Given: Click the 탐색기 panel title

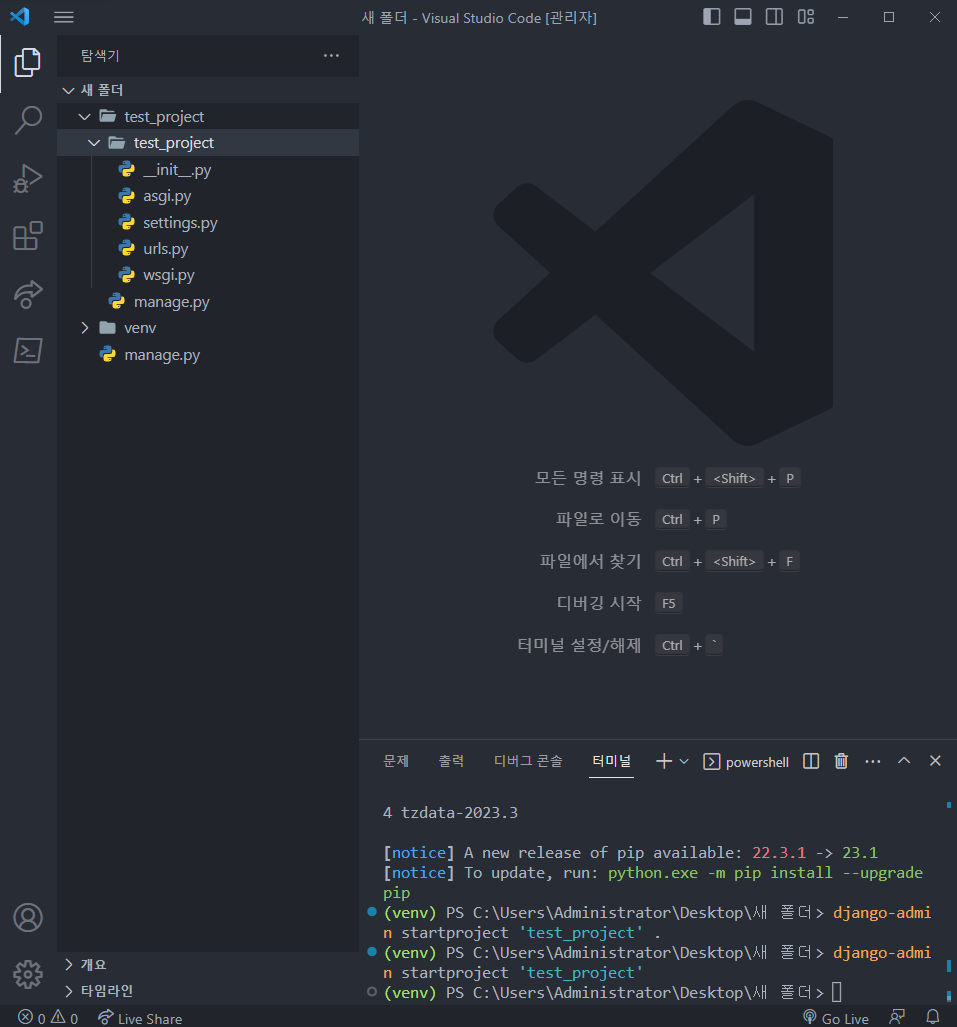Looking at the screenshot, I should [x=100, y=56].
